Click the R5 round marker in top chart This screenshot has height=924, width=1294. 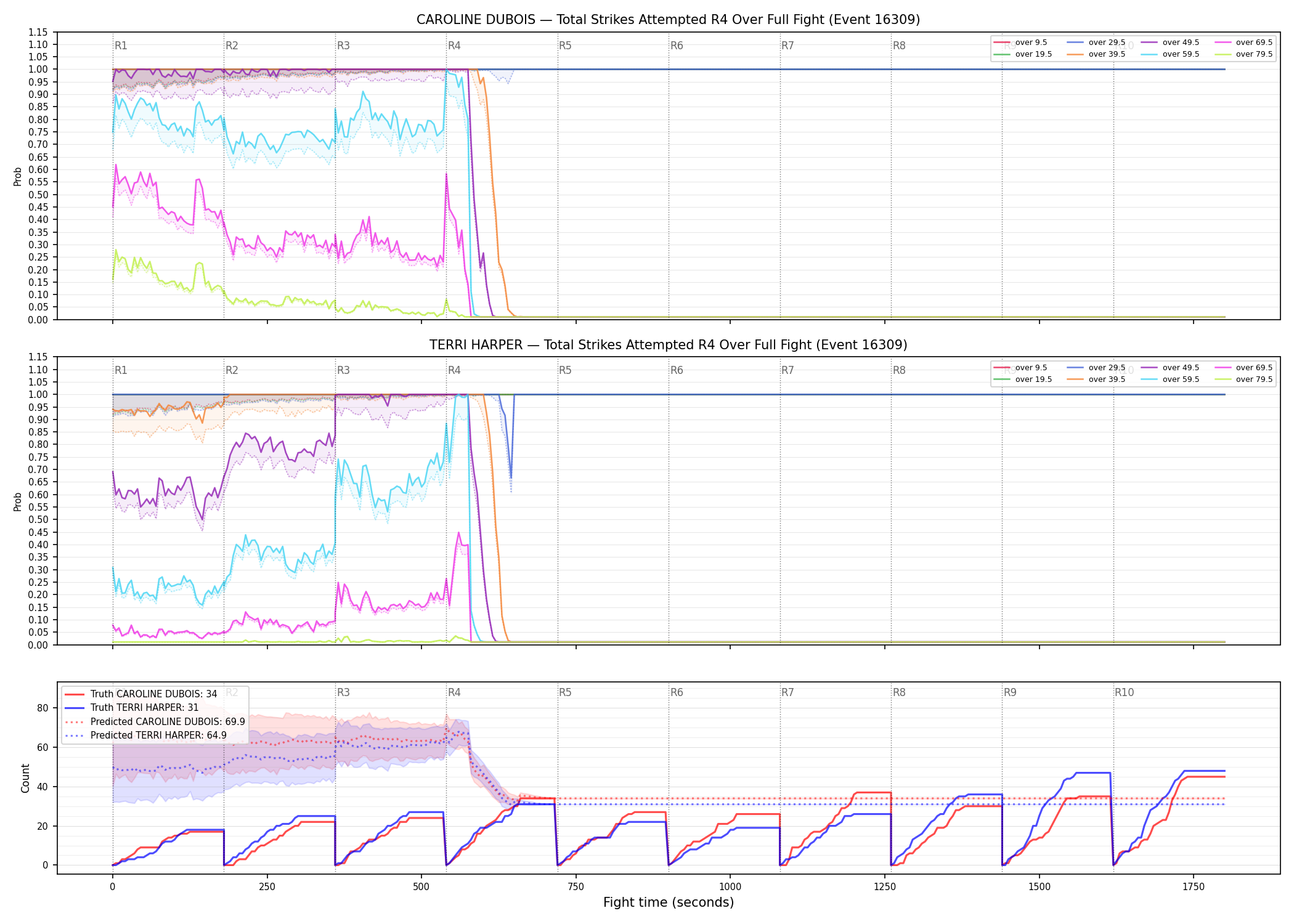[x=565, y=46]
